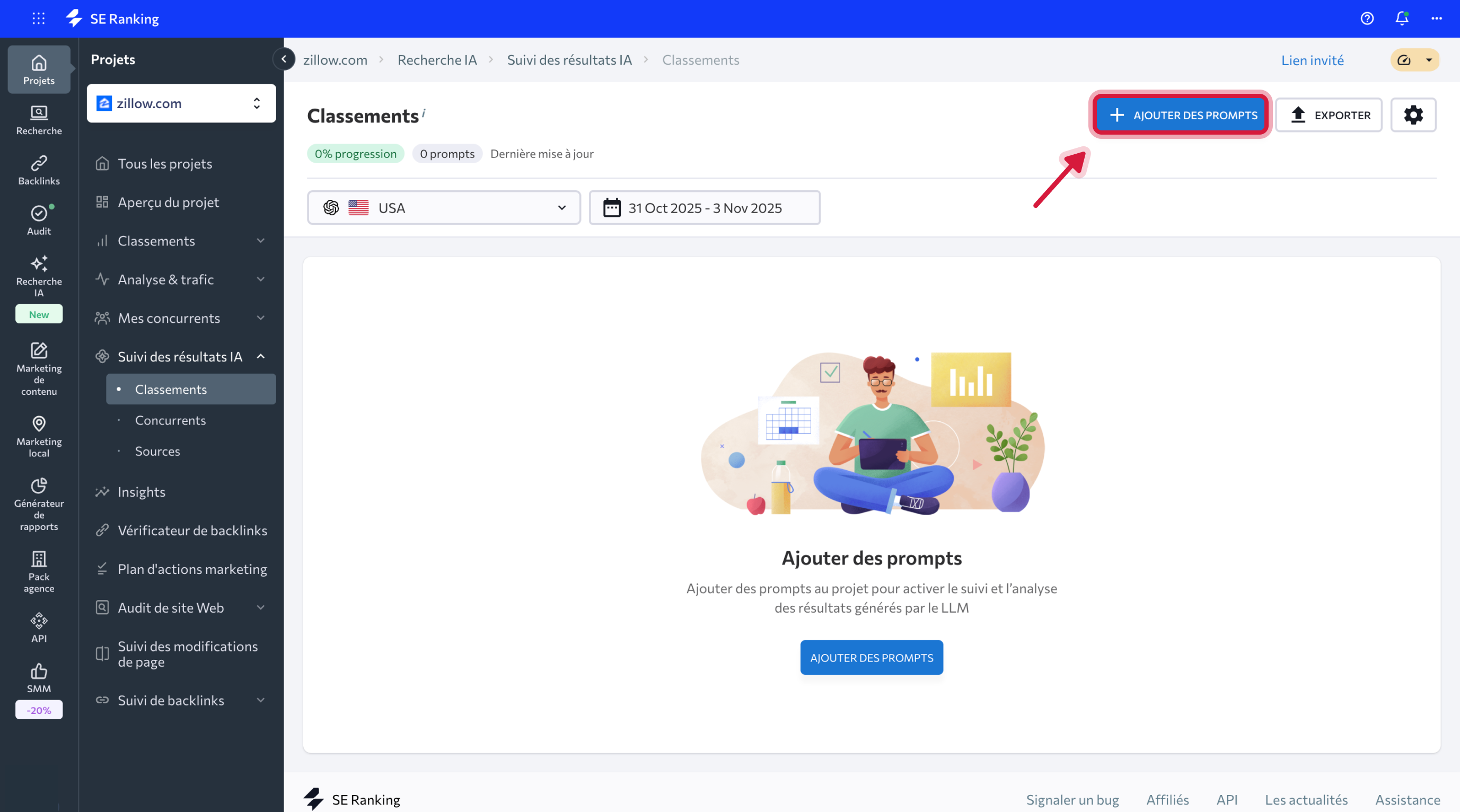Open the apps grid icon
Screen dimensions: 1460x812
[x=39, y=19]
